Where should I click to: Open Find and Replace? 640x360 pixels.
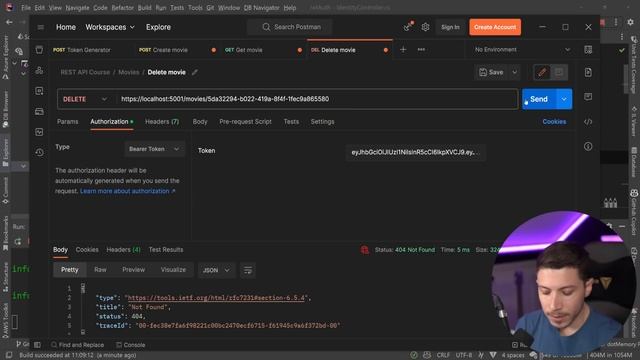(77, 345)
